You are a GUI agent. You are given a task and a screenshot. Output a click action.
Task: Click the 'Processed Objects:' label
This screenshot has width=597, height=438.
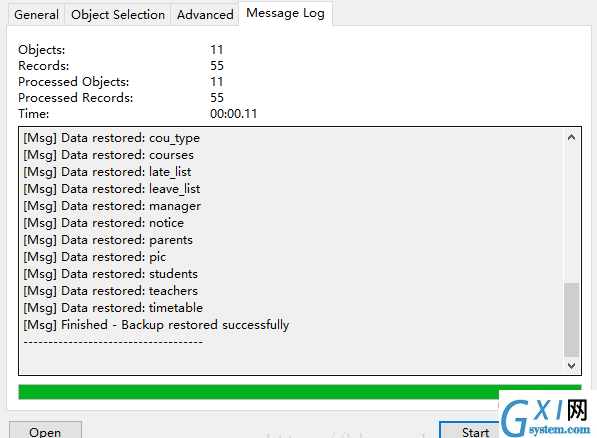(73, 82)
